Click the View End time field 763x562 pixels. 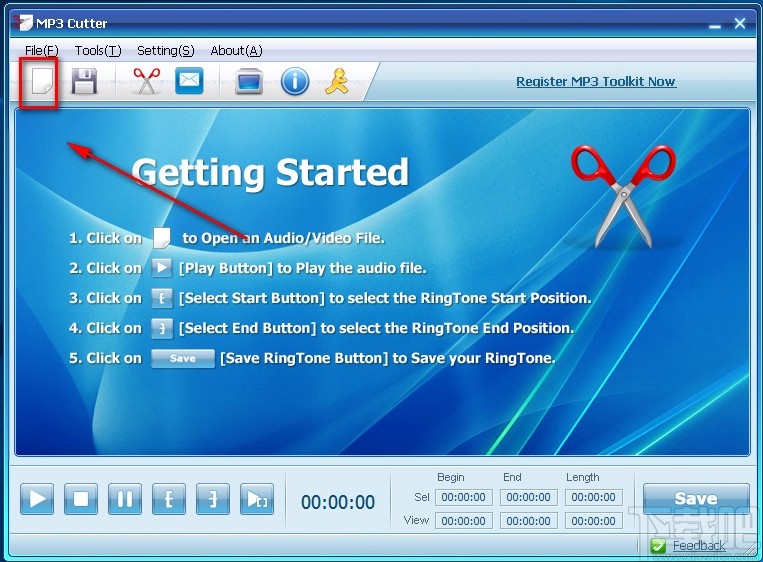[x=528, y=521]
